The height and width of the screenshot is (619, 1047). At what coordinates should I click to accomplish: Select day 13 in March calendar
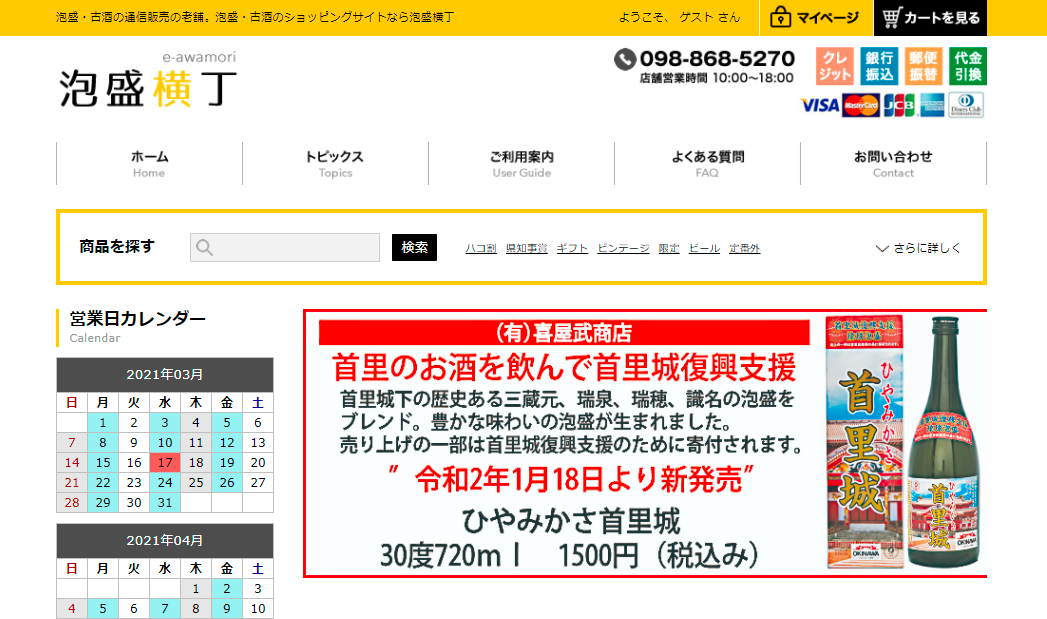[258, 443]
